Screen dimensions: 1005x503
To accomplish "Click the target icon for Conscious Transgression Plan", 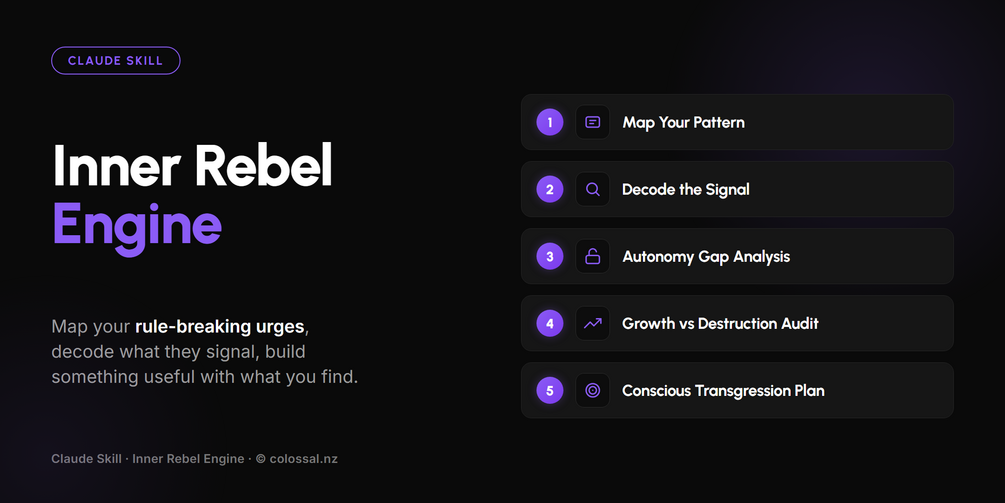I will pos(592,390).
